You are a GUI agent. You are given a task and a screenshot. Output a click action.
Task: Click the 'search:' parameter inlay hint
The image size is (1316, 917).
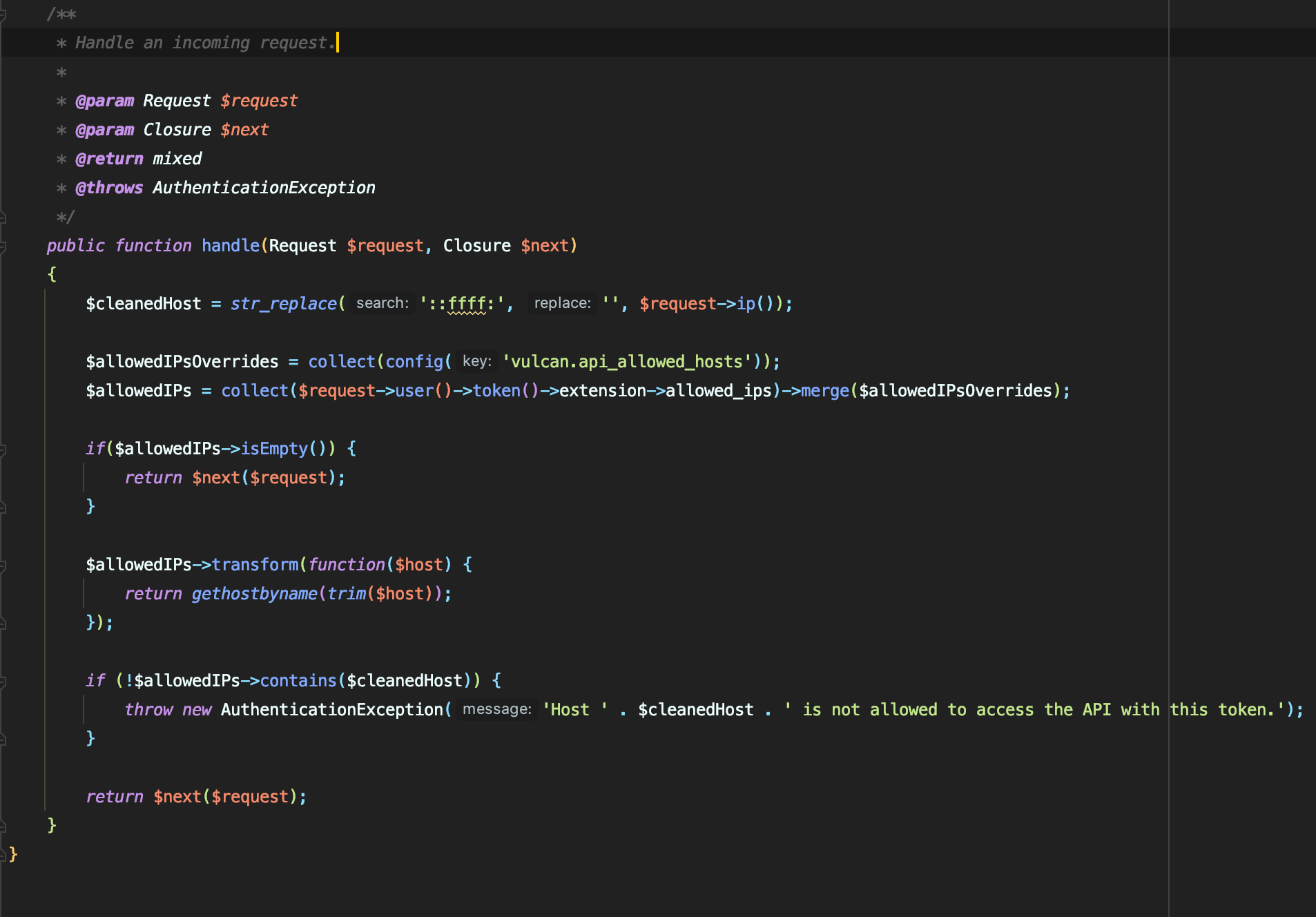(382, 303)
